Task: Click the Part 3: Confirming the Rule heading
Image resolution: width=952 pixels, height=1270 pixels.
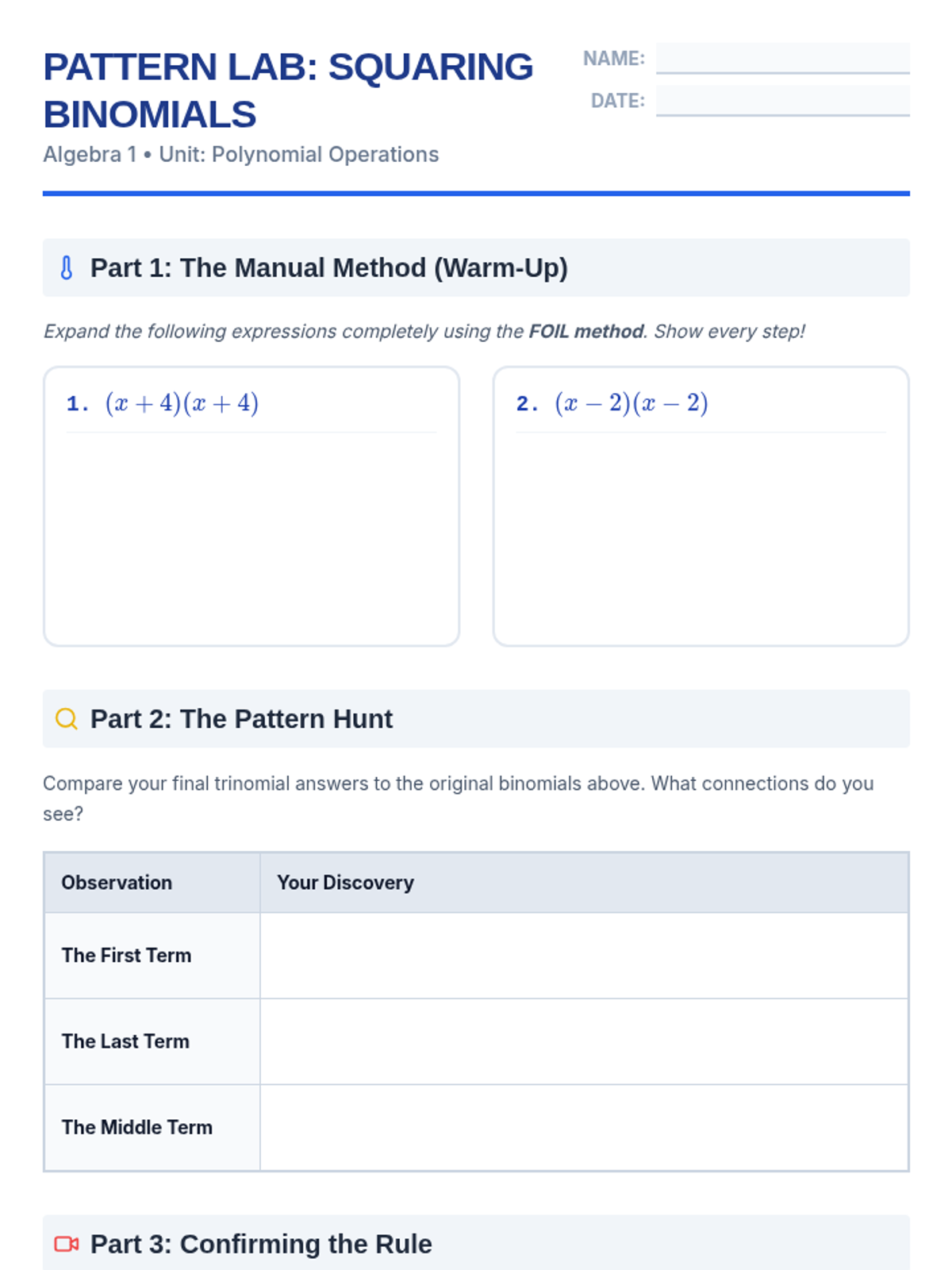Action: point(261,1244)
